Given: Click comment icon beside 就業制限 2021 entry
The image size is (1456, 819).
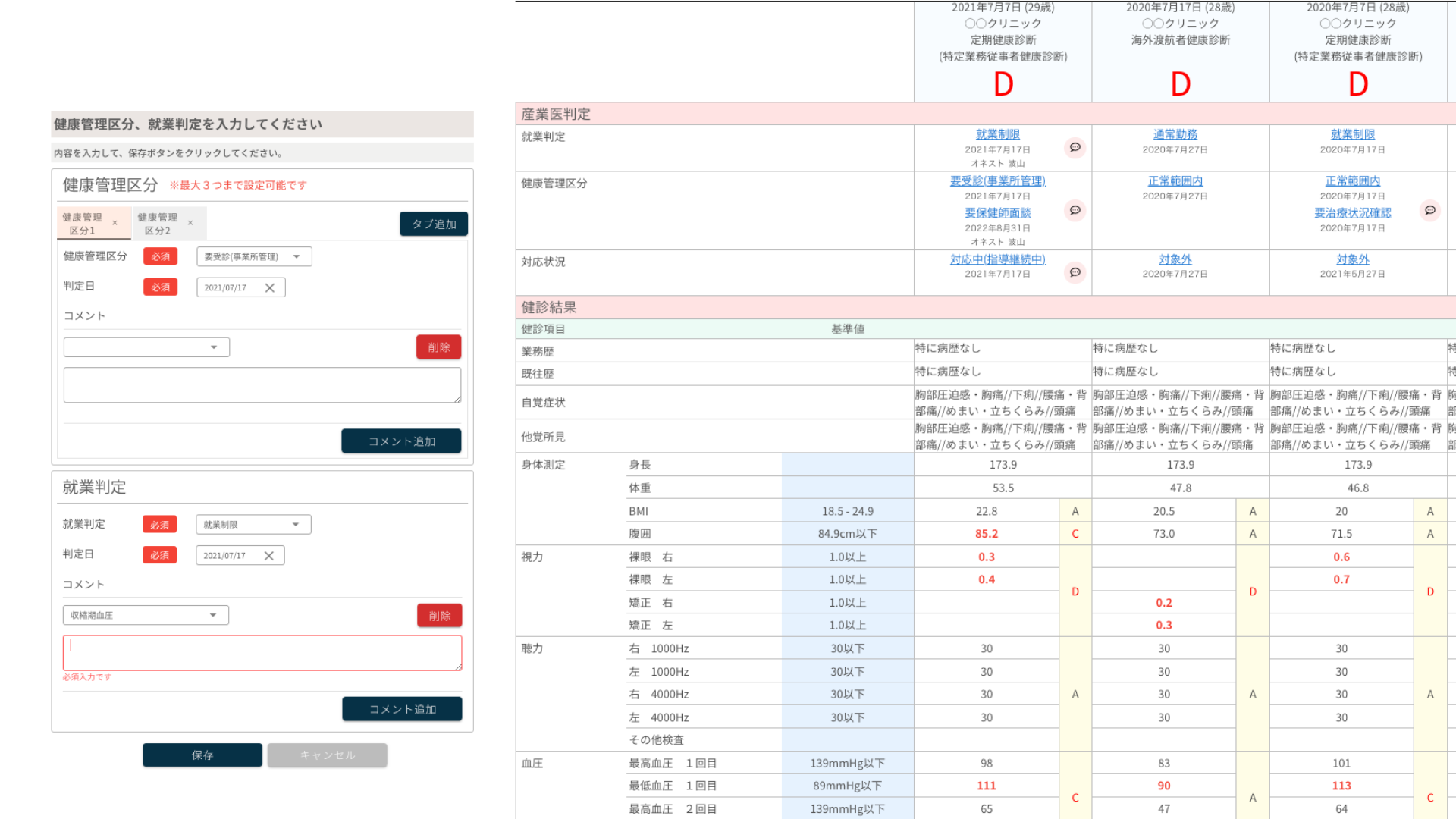Looking at the screenshot, I should [x=1075, y=148].
